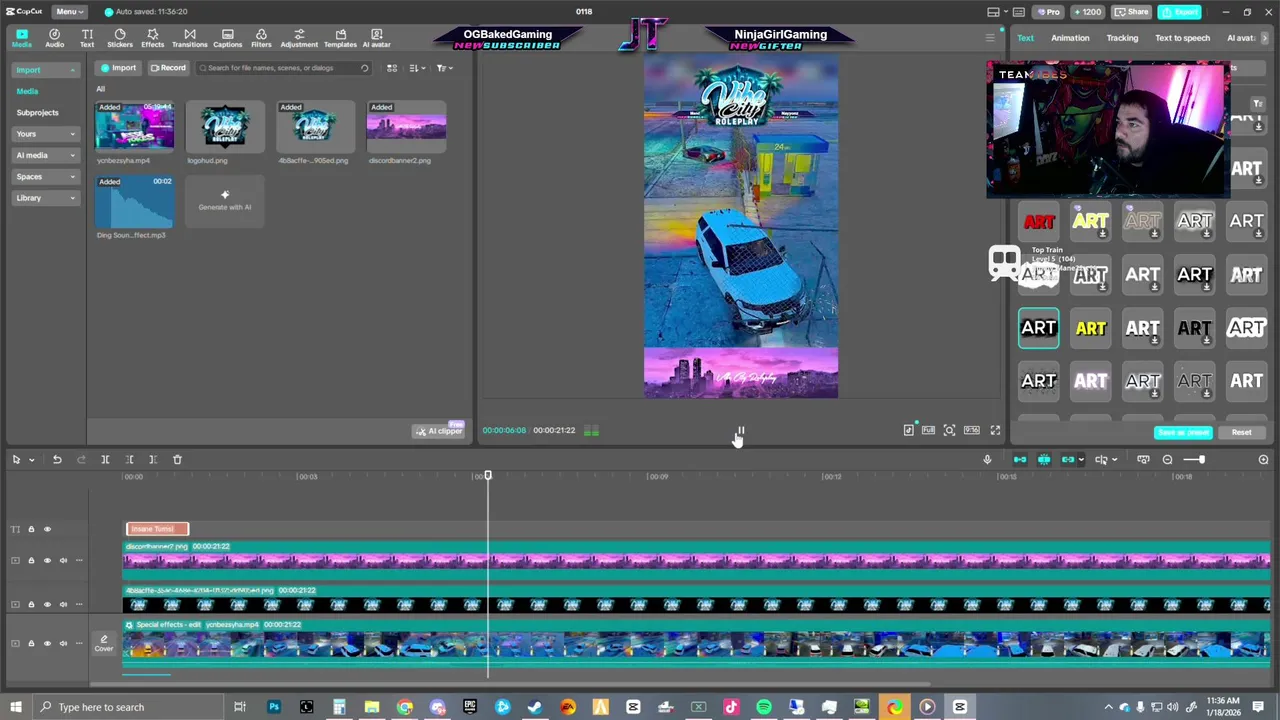Open TikTok from the Windows taskbar
Image resolution: width=1280 pixels, height=720 pixels.
(x=731, y=707)
